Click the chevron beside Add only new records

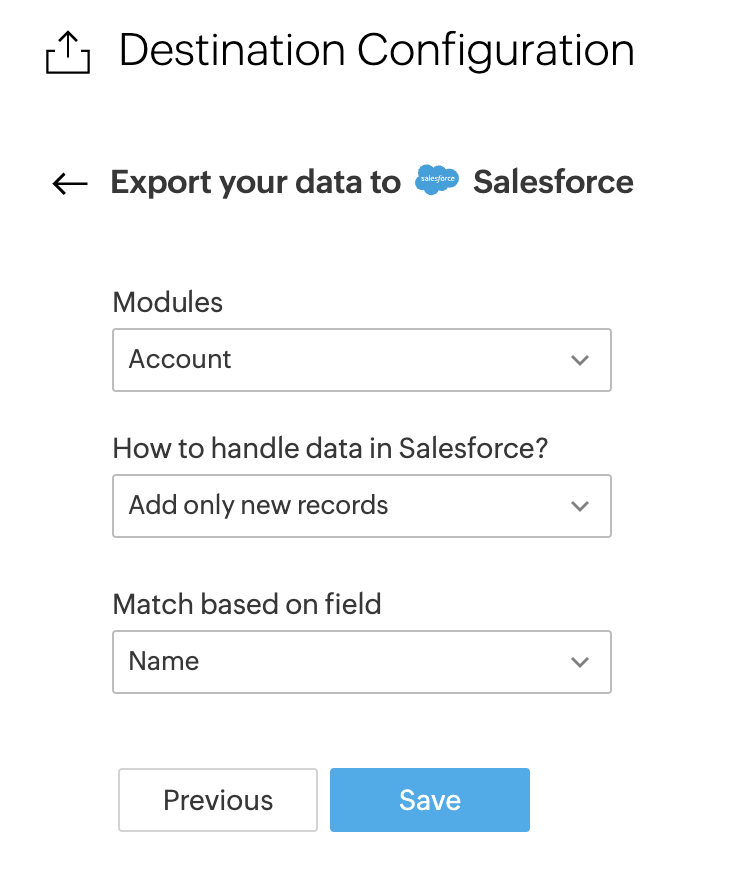(x=580, y=506)
